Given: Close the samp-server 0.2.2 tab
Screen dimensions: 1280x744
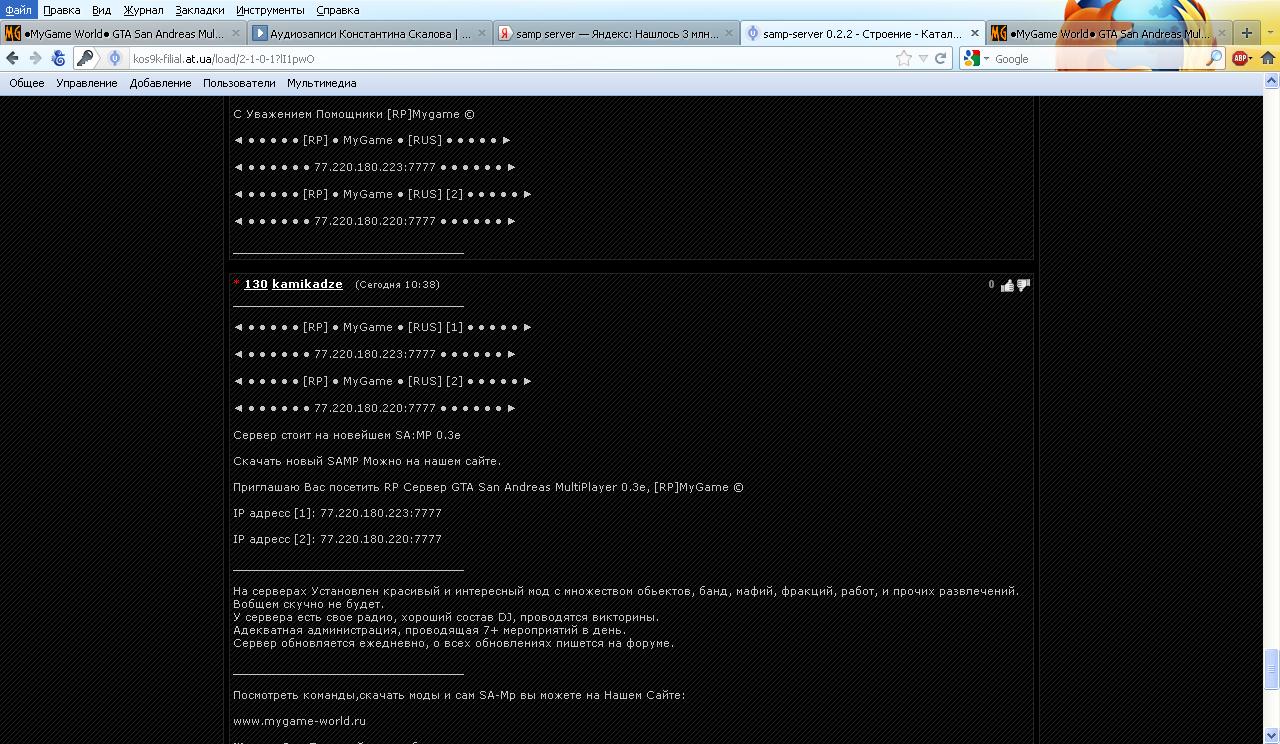Looking at the screenshot, I should tap(975, 33).
